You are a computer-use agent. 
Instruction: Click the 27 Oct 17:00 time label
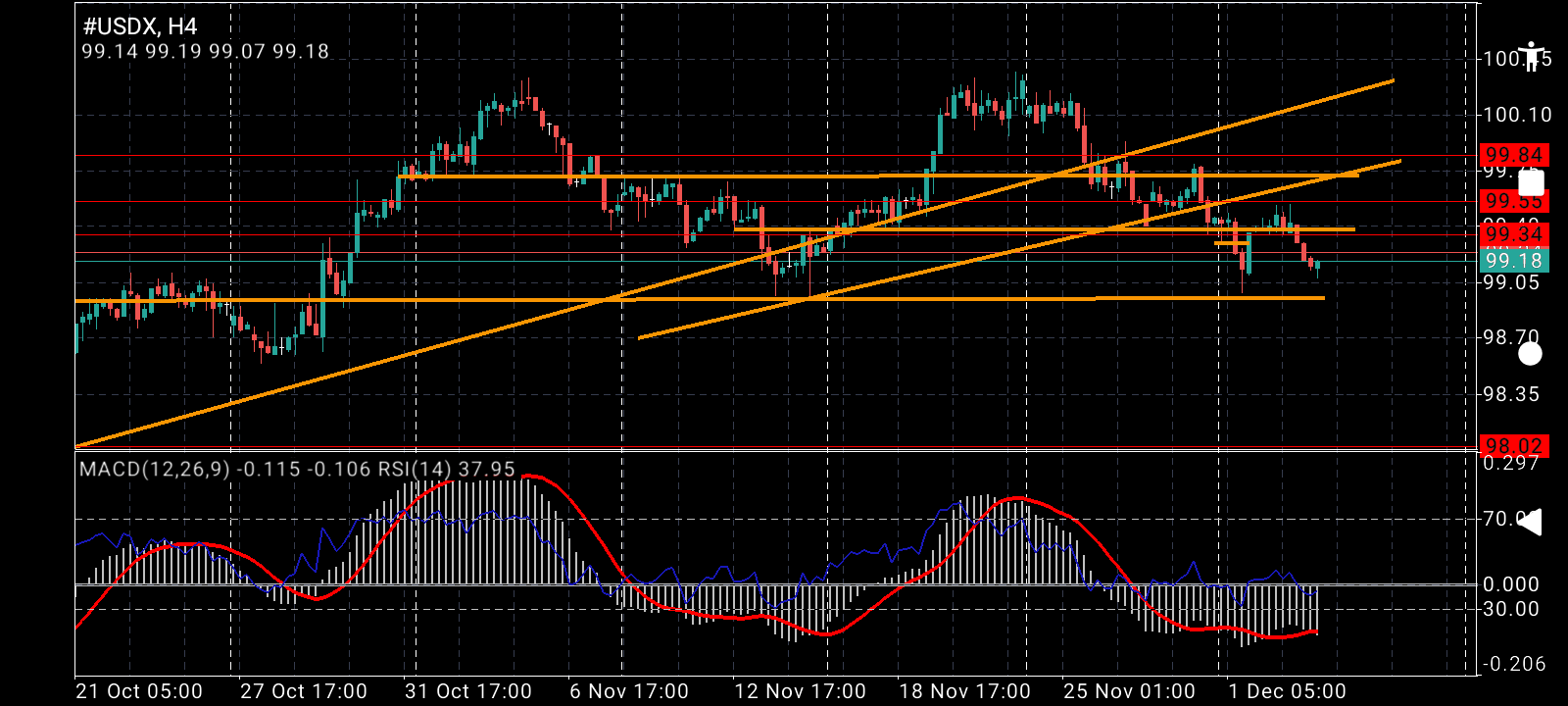(304, 691)
